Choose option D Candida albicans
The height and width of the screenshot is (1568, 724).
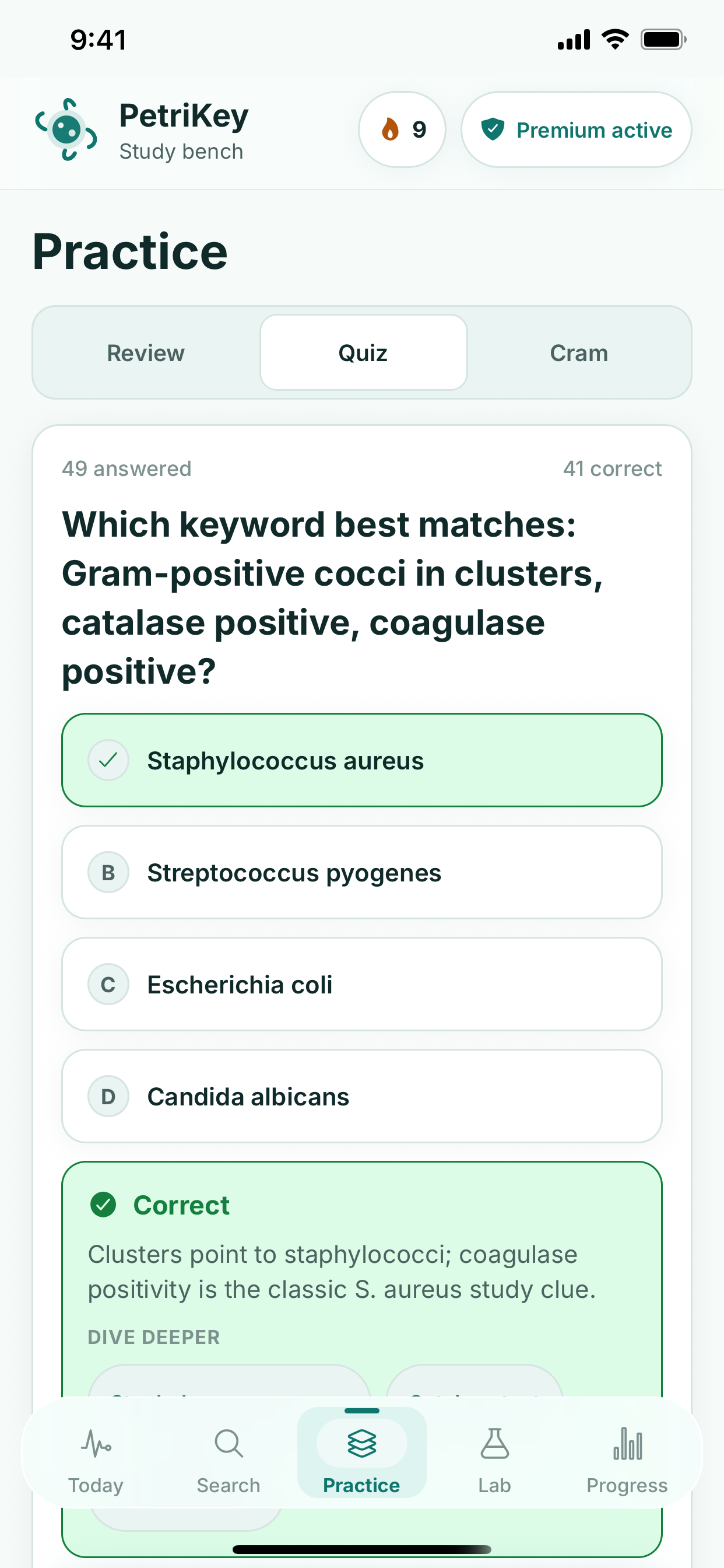[x=362, y=1096]
